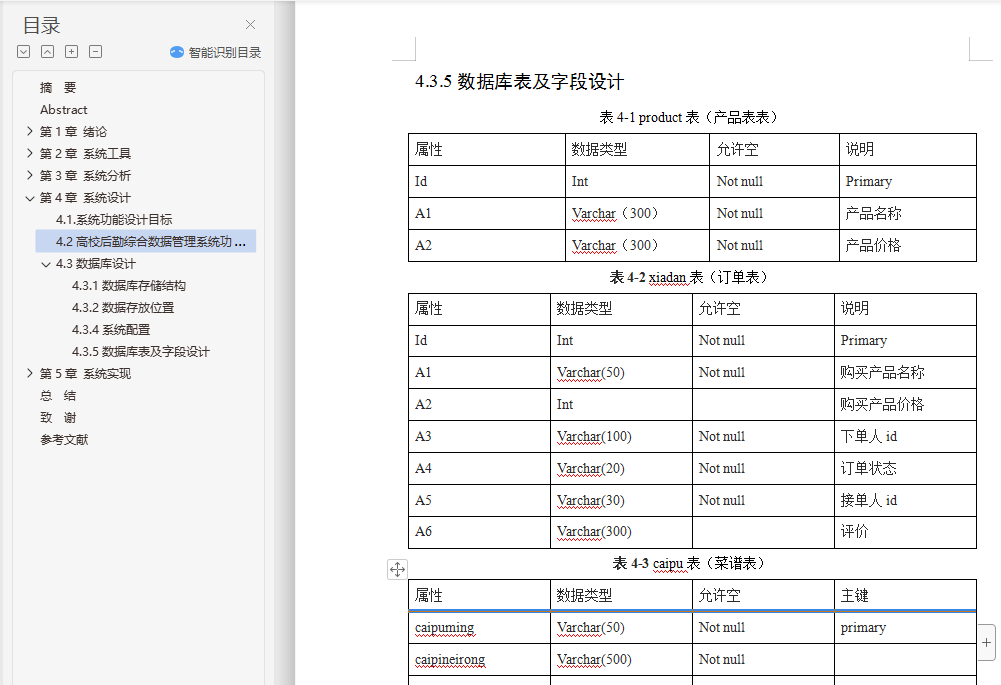Click 订单状态 cell
1001x685 pixels.
point(905,468)
